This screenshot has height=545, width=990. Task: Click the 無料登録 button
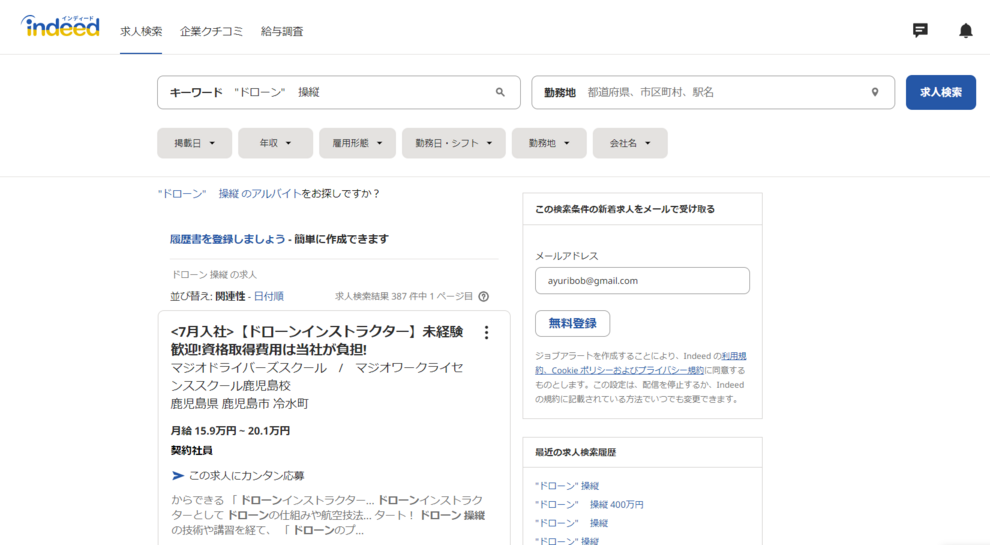pos(572,323)
